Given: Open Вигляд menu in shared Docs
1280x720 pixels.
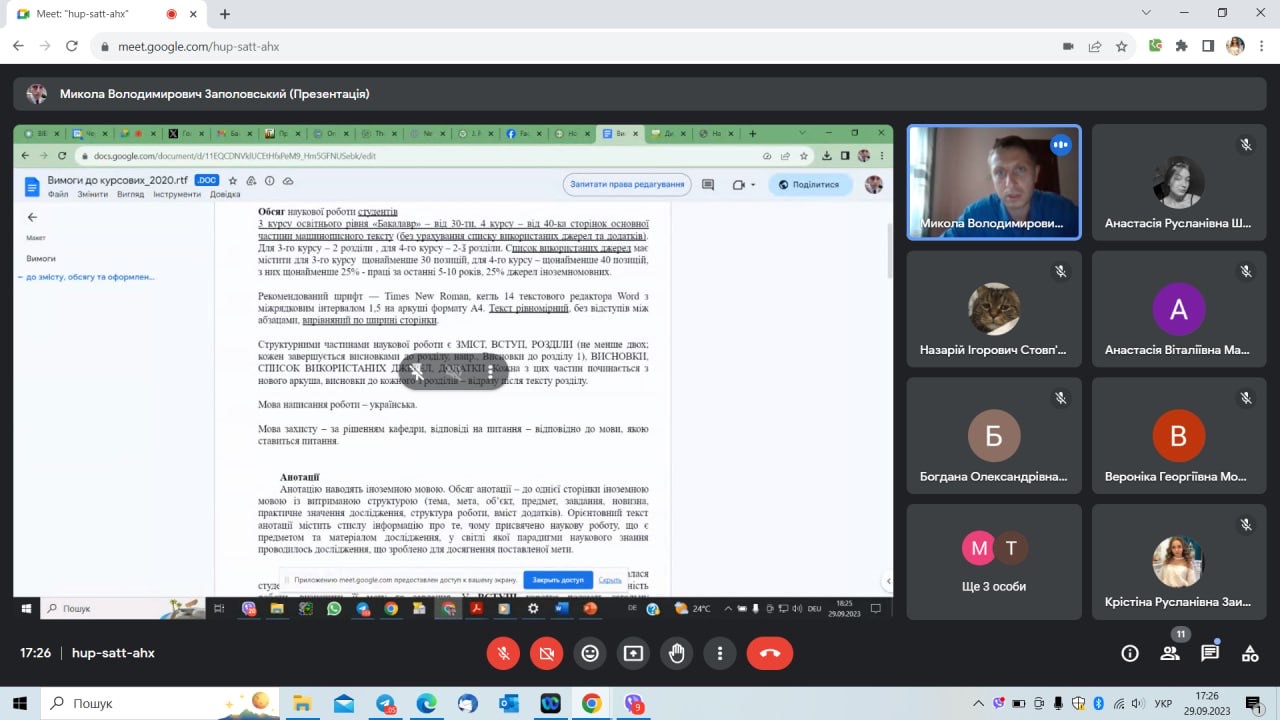Looking at the screenshot, I should pyautogui.click(x=130, y=194).
